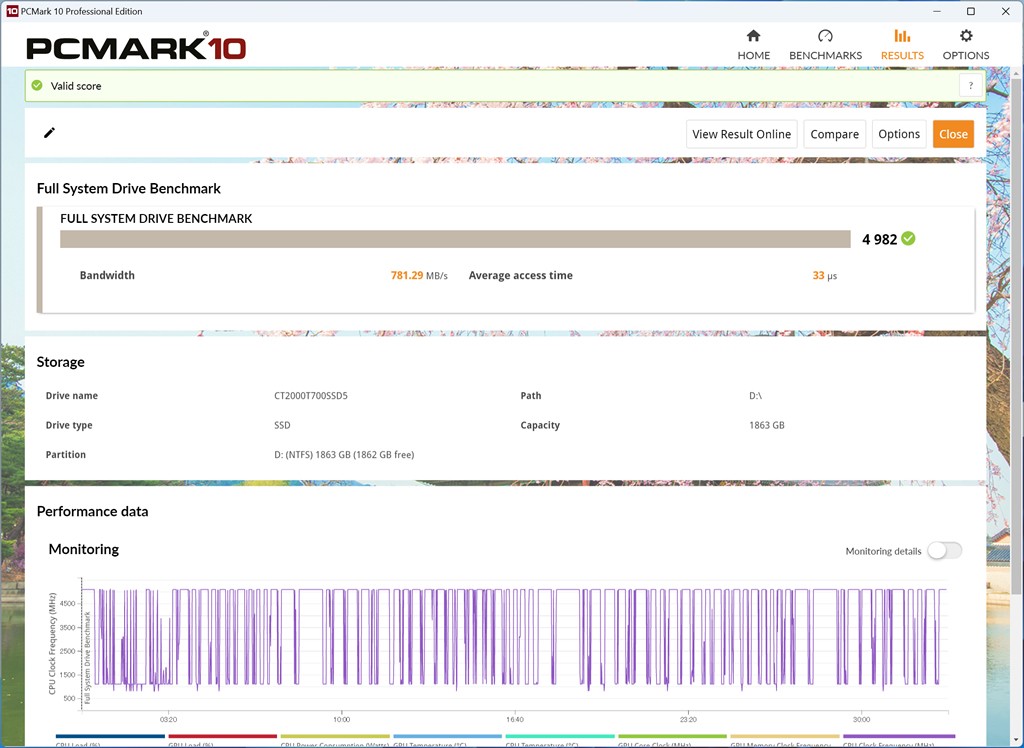Screen dimensions: 1024x748
Task: Minimize the PCMark 10 window
Action: coord(936,11)
